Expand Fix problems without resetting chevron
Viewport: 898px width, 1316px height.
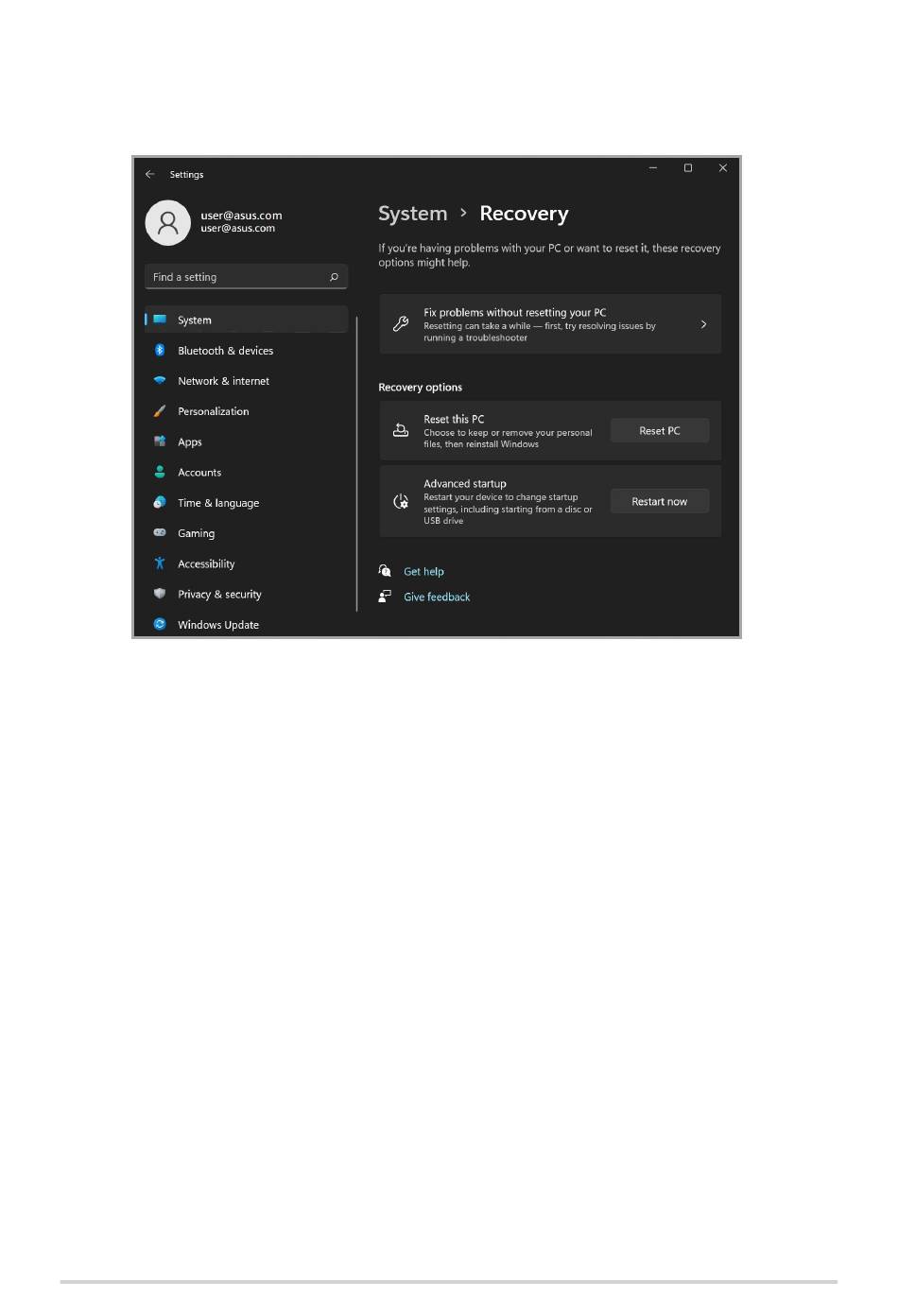(703, 324)
